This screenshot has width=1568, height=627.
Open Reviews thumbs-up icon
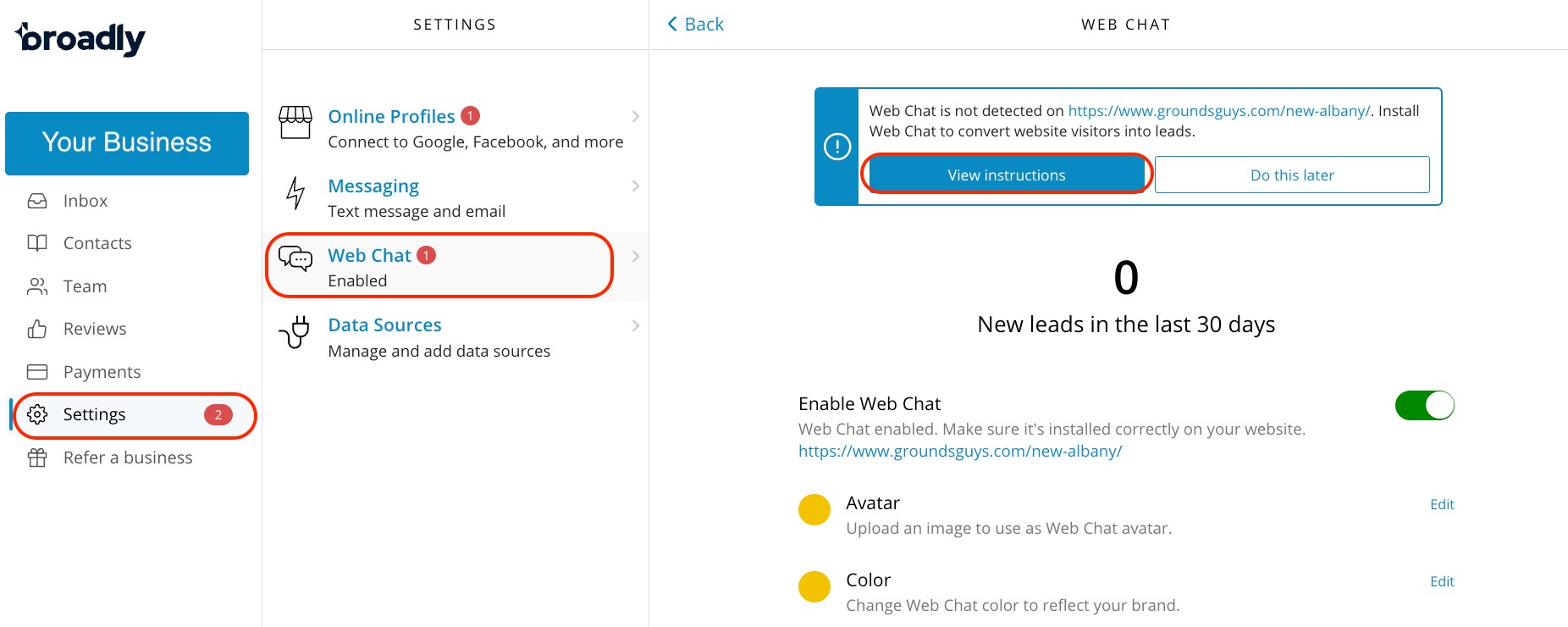pyautogui.click(x=37, y=329)
